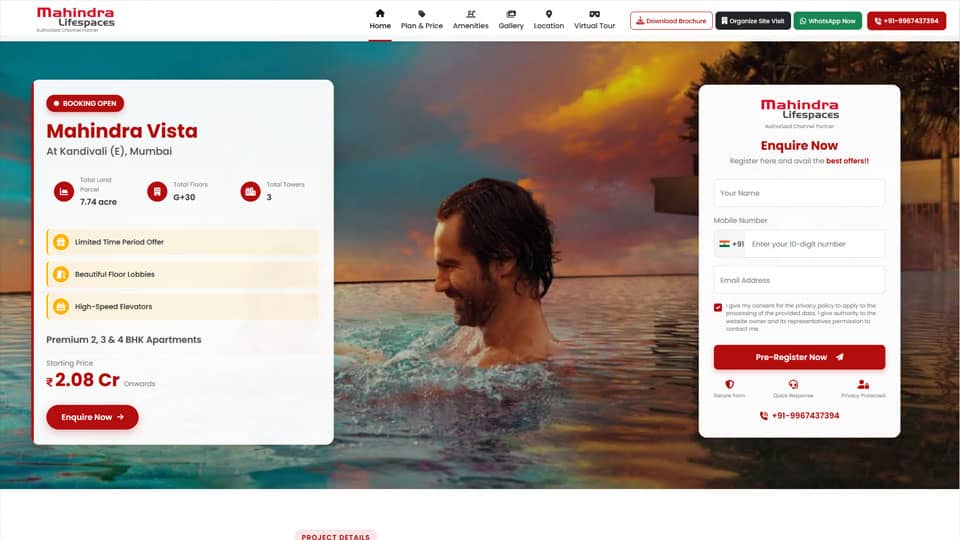Click the Mahindra Lifespaces header logo

pyautogui.click(x=75, y=20)
